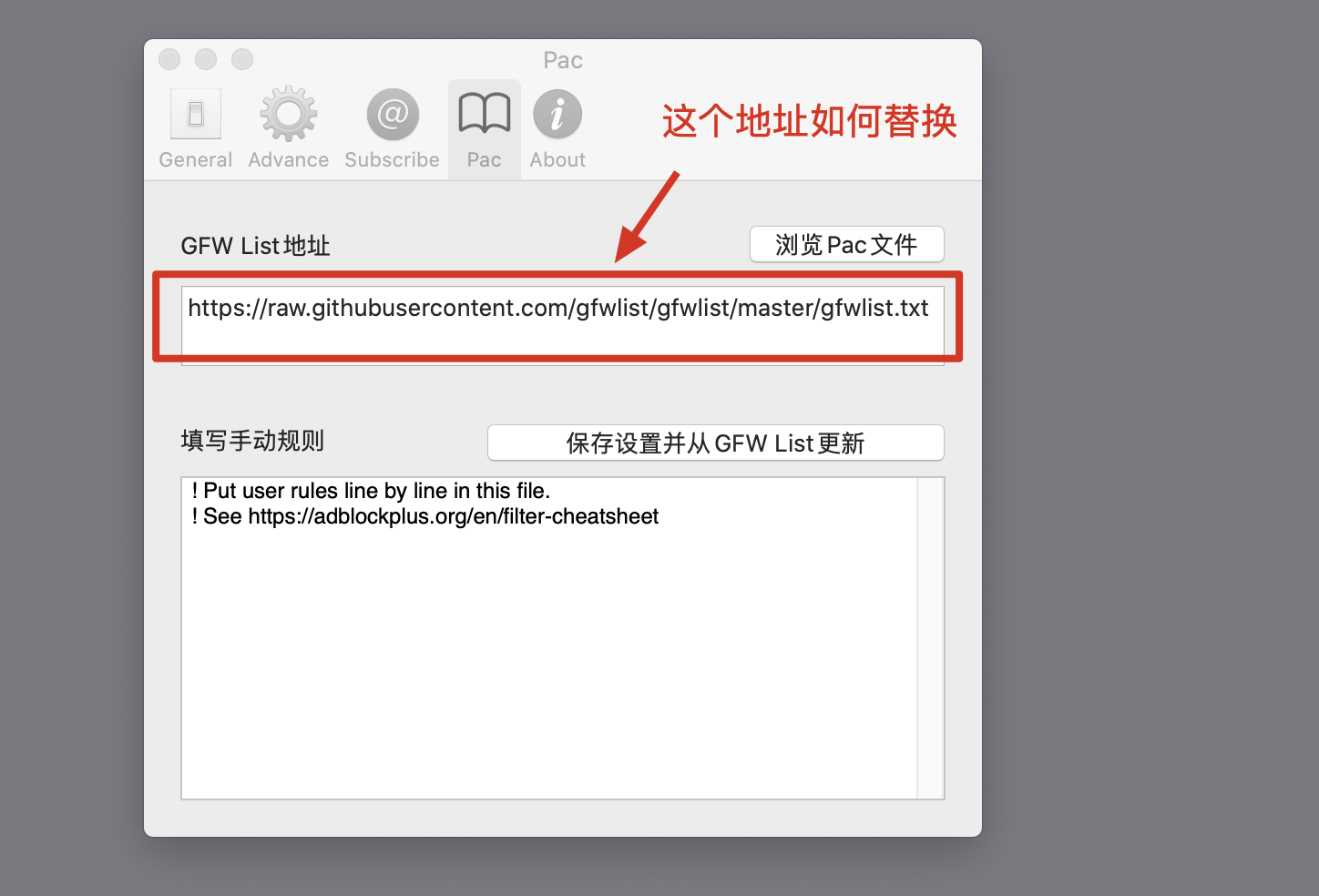Select the Advance gear icon

[x=288, y=114]
